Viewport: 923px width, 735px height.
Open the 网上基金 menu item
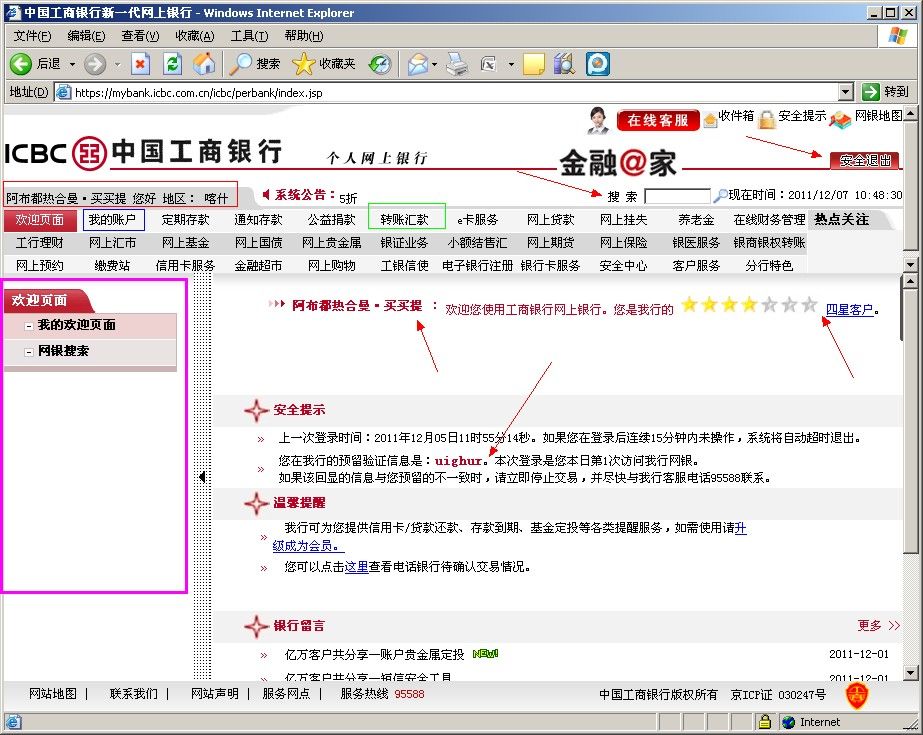(x=185, y=242)
